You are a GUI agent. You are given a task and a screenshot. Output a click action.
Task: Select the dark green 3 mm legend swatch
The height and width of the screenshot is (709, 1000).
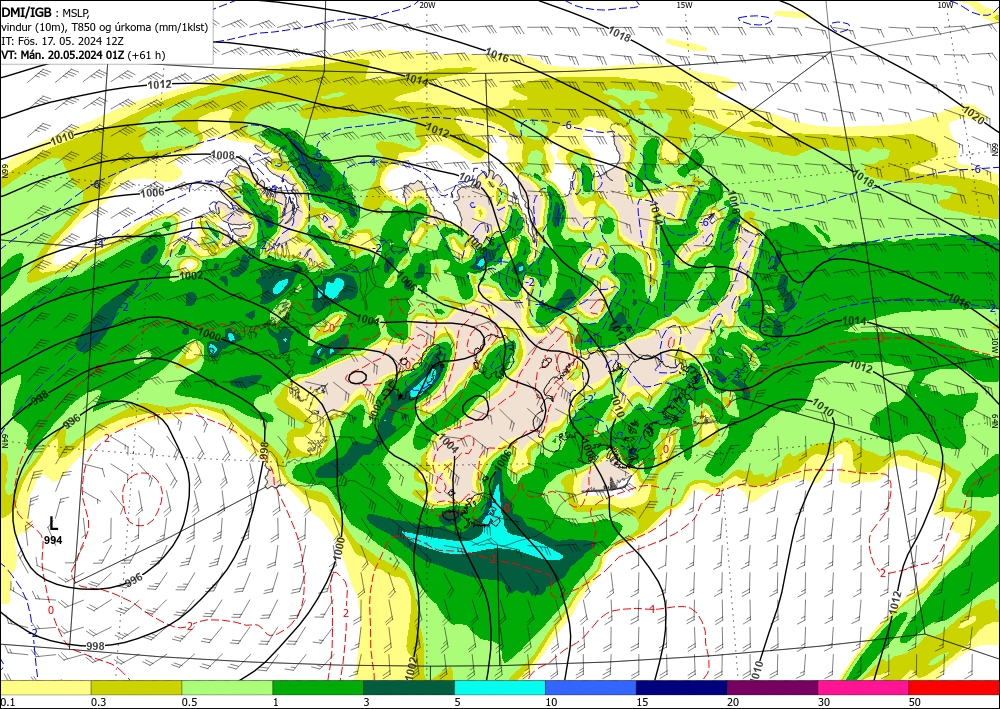pyautogui.click(x=409, y=687)
